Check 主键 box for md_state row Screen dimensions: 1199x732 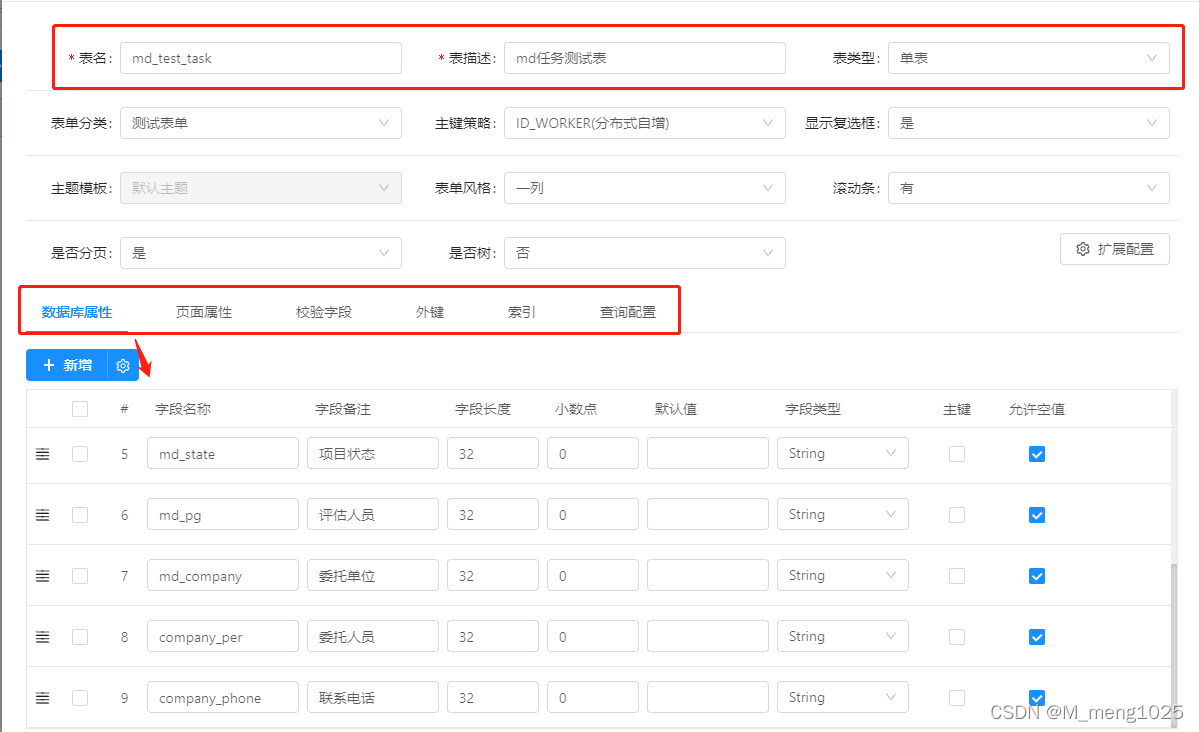pos(957,454)
